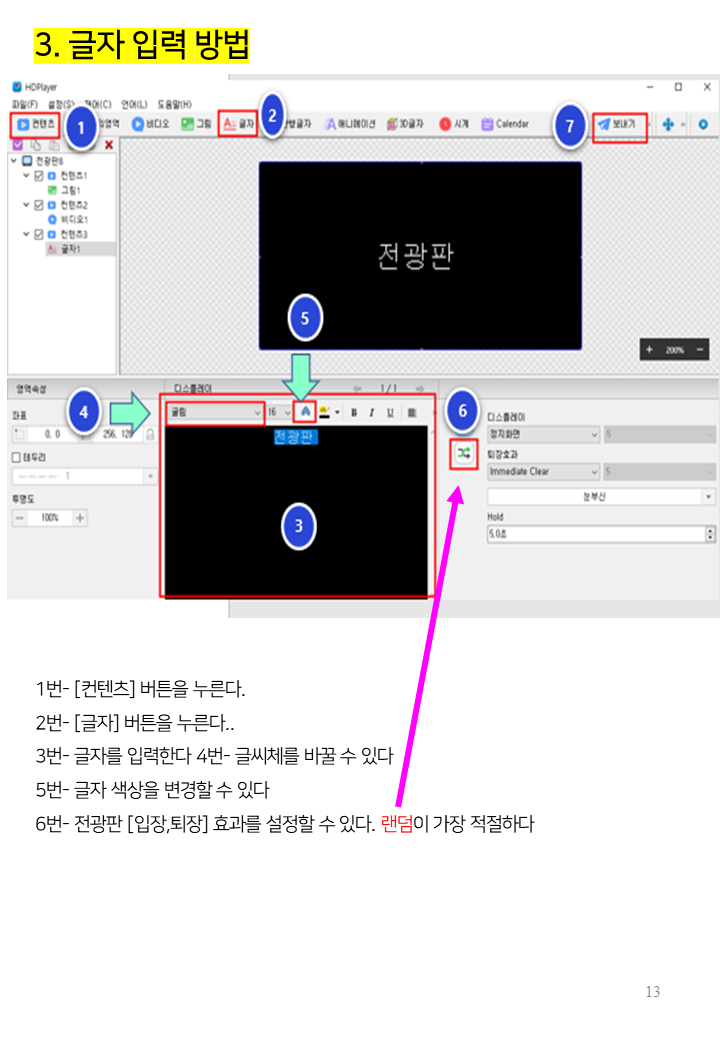Click the random effect shuffle icon
Screen dimensions: 720x1040
pos(464,453)
